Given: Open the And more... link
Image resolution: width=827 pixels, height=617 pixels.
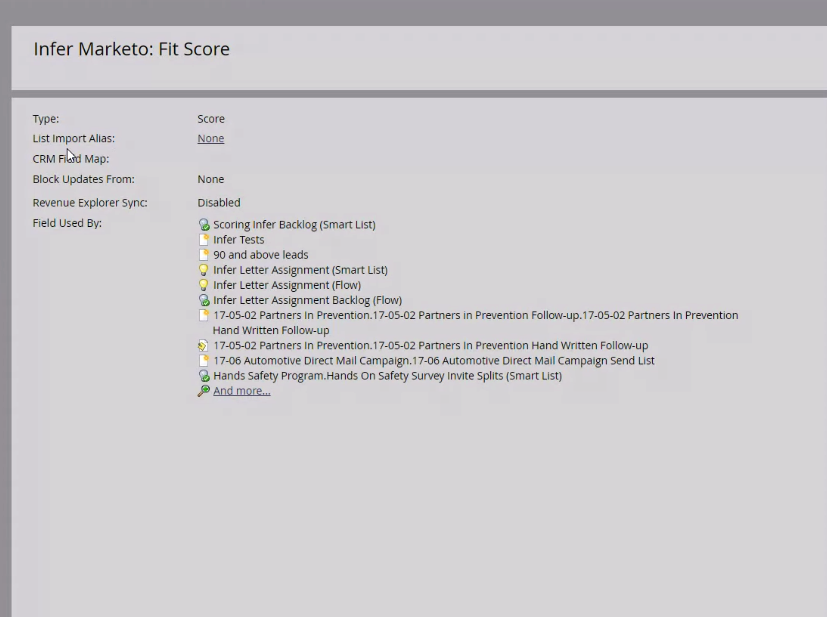Looking at the screenshot, I should [x=242, y=391].
